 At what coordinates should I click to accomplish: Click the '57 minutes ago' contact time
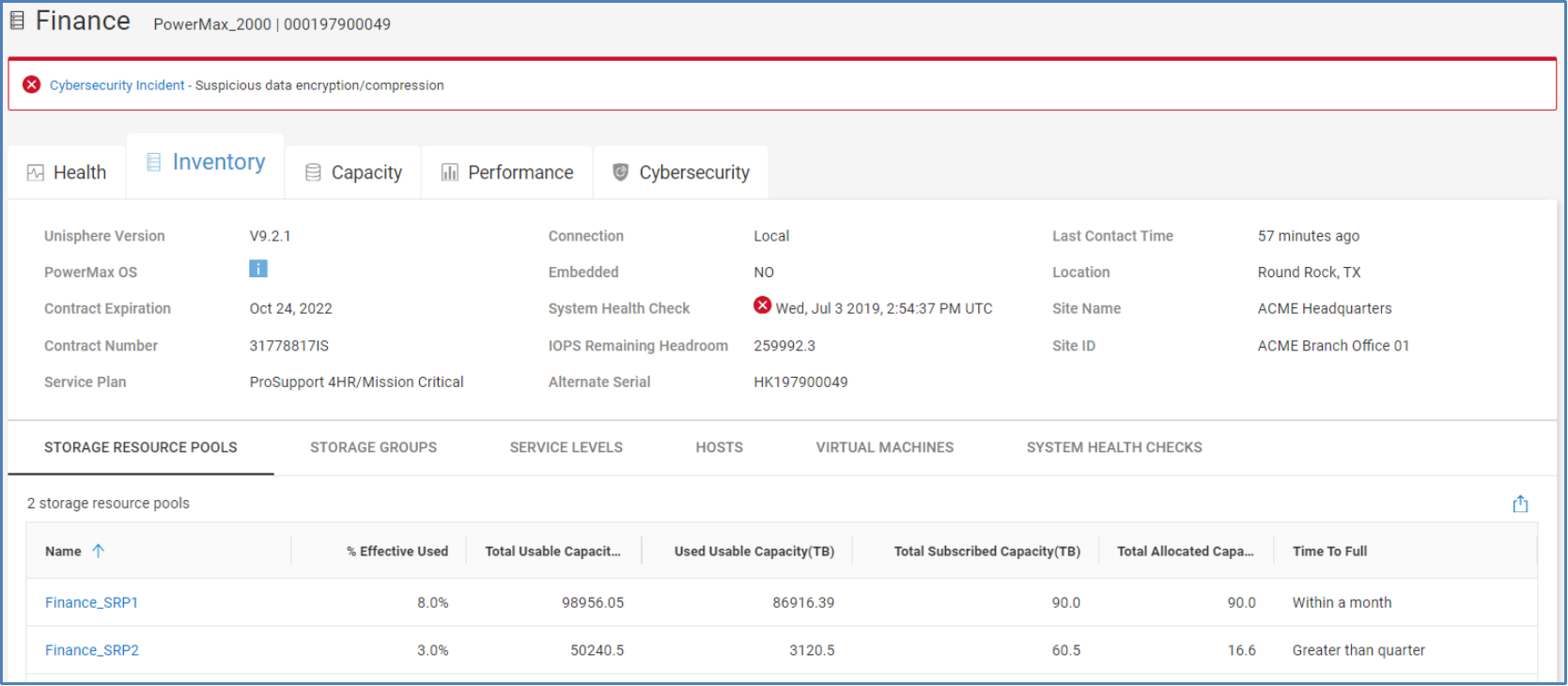pyautogui.click(x=1309, y=236)
